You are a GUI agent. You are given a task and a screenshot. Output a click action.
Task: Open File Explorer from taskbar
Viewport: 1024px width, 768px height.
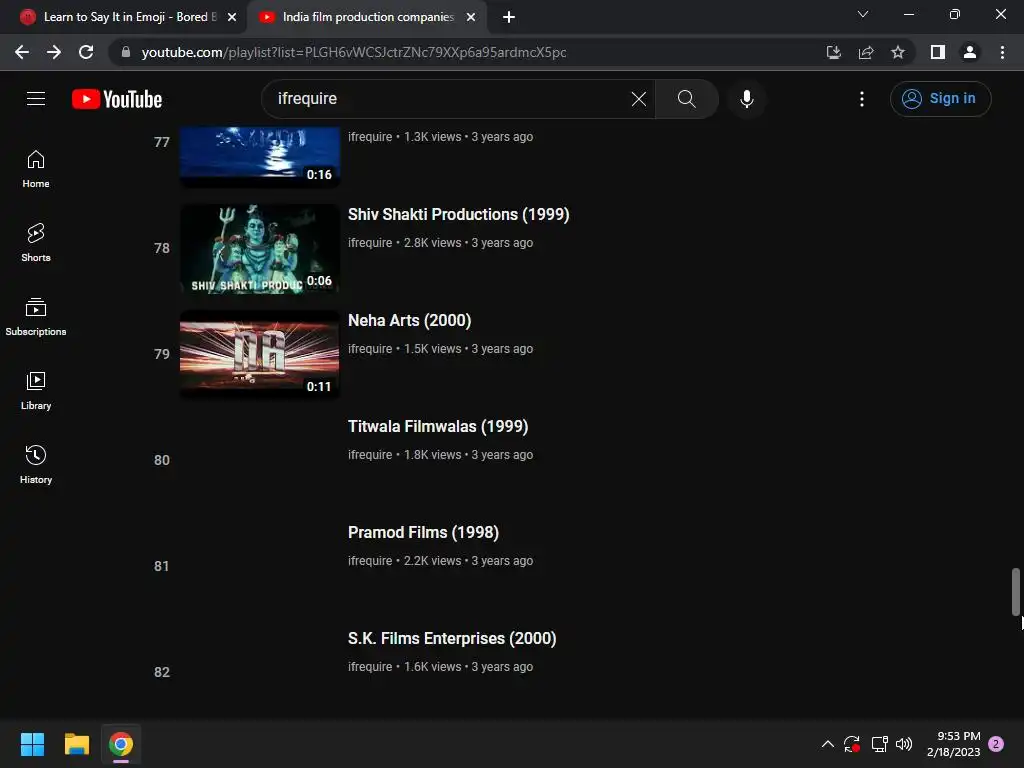[76, 744]
